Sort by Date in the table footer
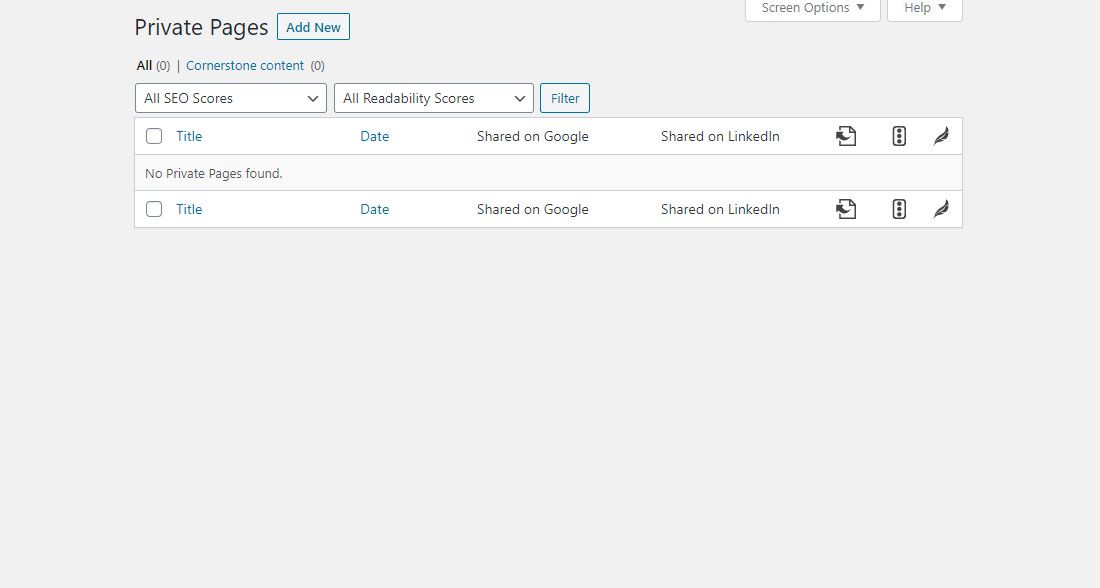 (x=374, y=209)
